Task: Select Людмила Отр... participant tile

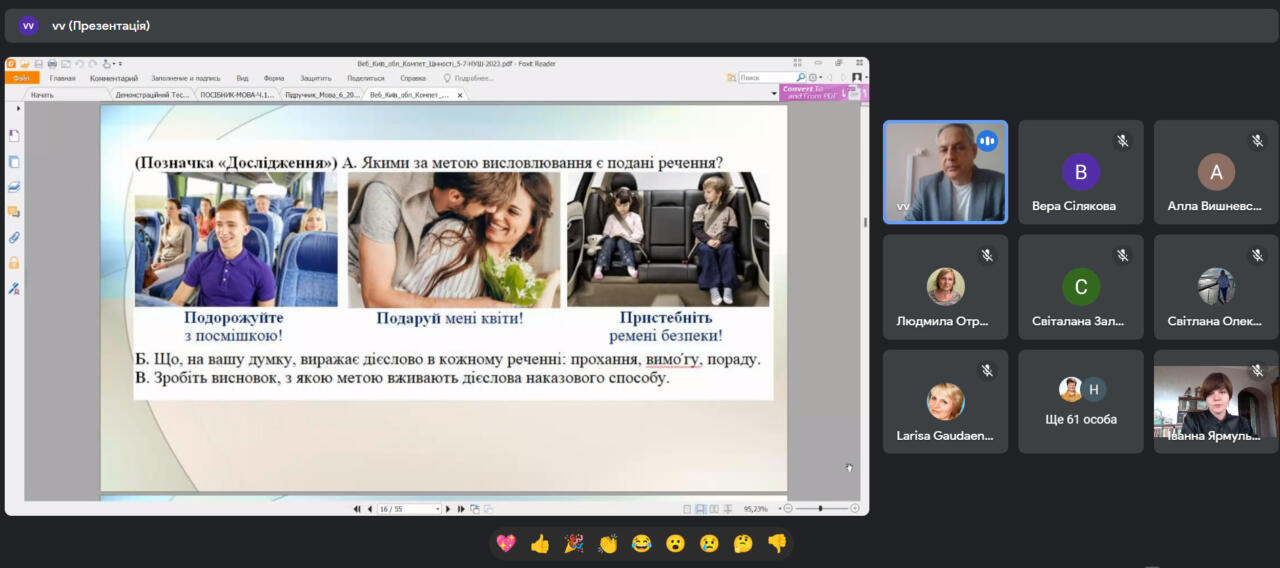Action: coord(945,287)
